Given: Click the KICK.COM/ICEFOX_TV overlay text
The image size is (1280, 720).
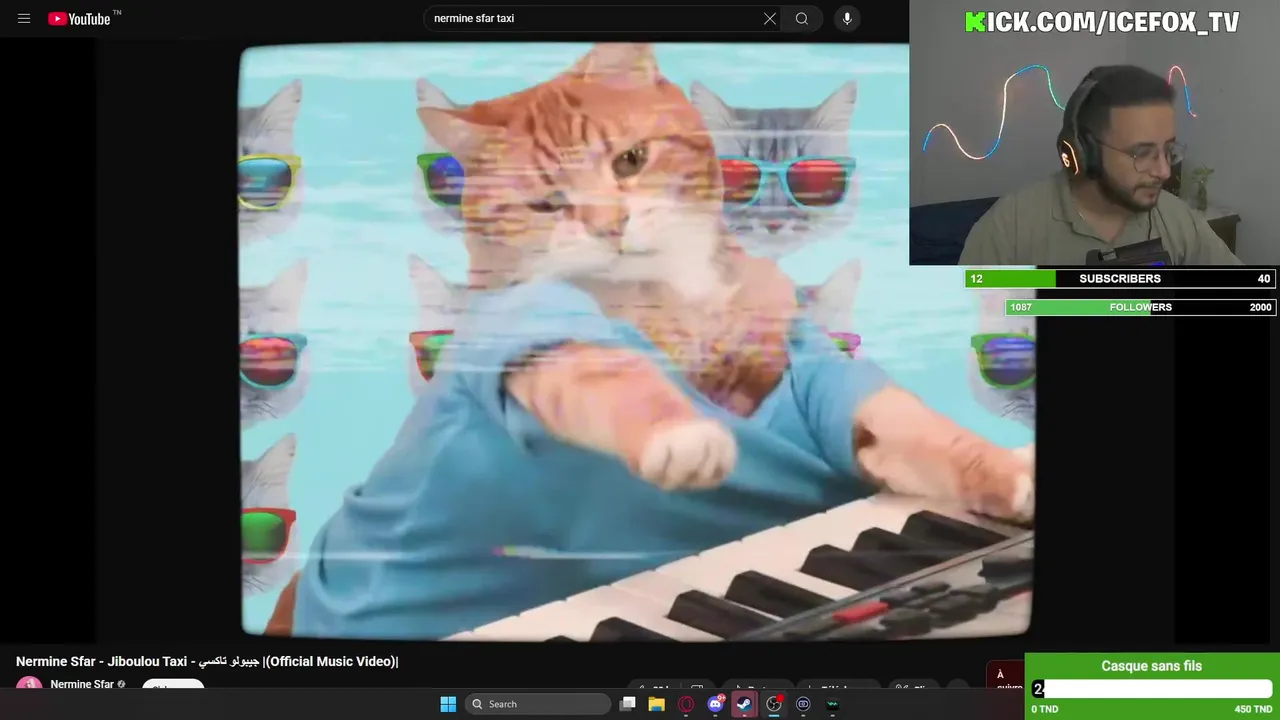Looking at the screenshot, I should [x=1102, y=22].
